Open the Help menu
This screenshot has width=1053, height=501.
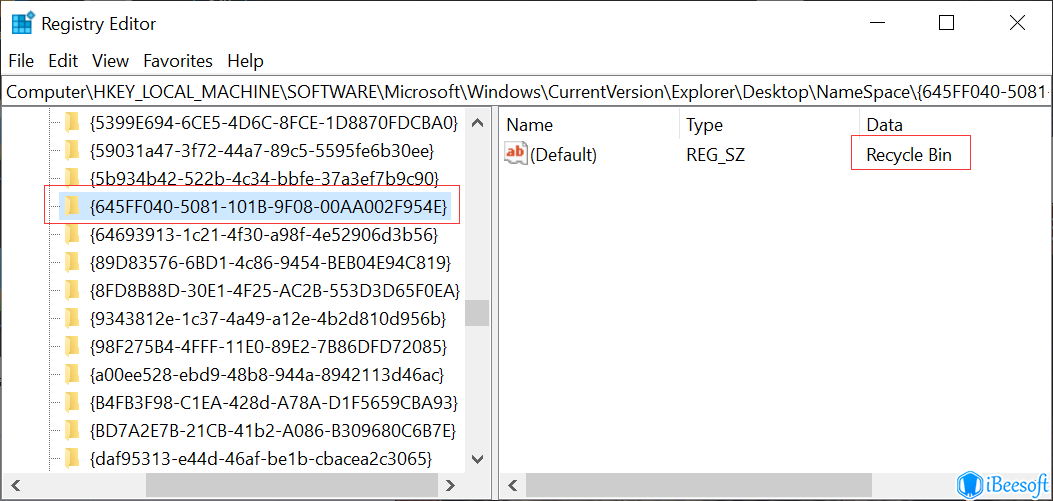pos(245,61)
